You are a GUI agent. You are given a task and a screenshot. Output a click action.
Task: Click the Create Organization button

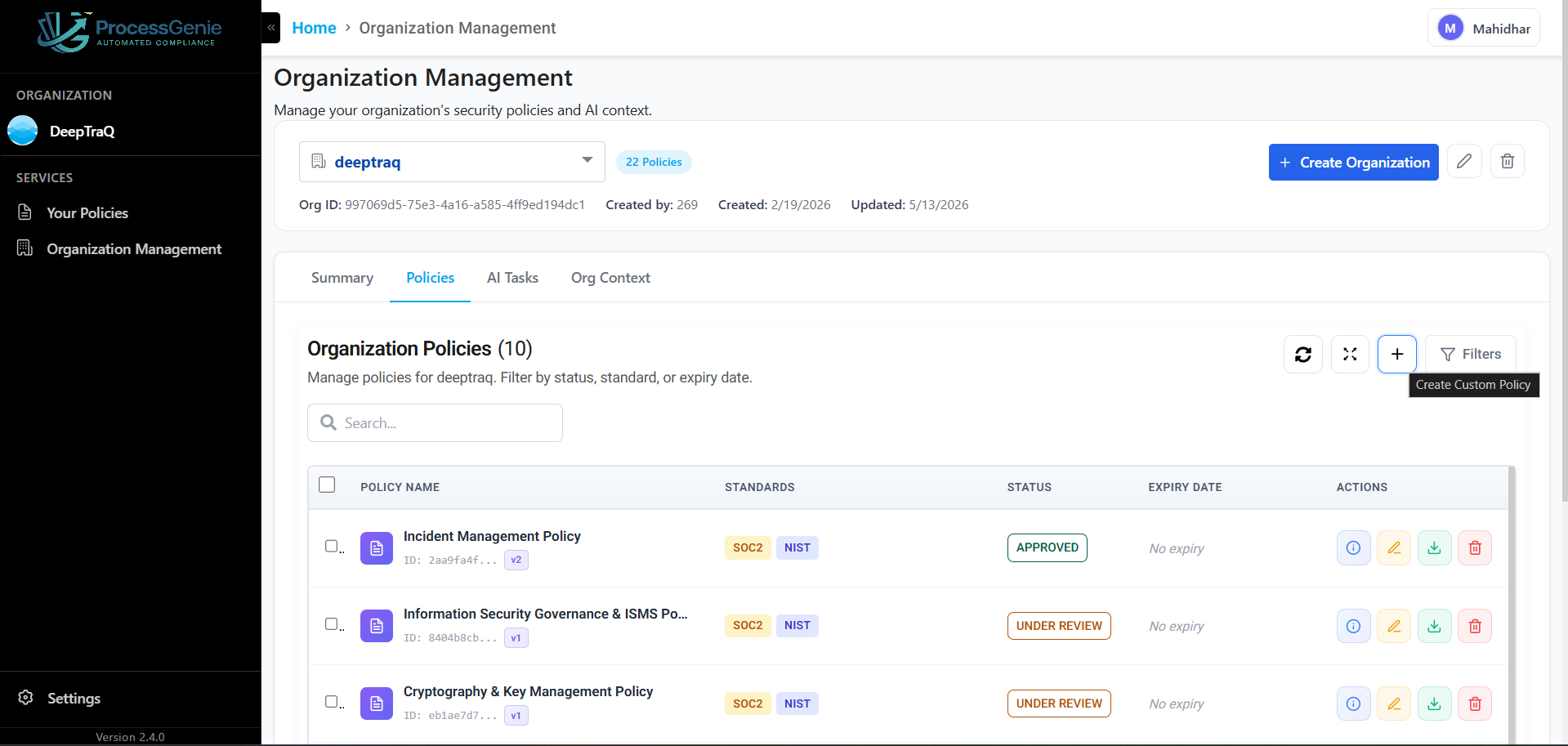(1353, 162)
